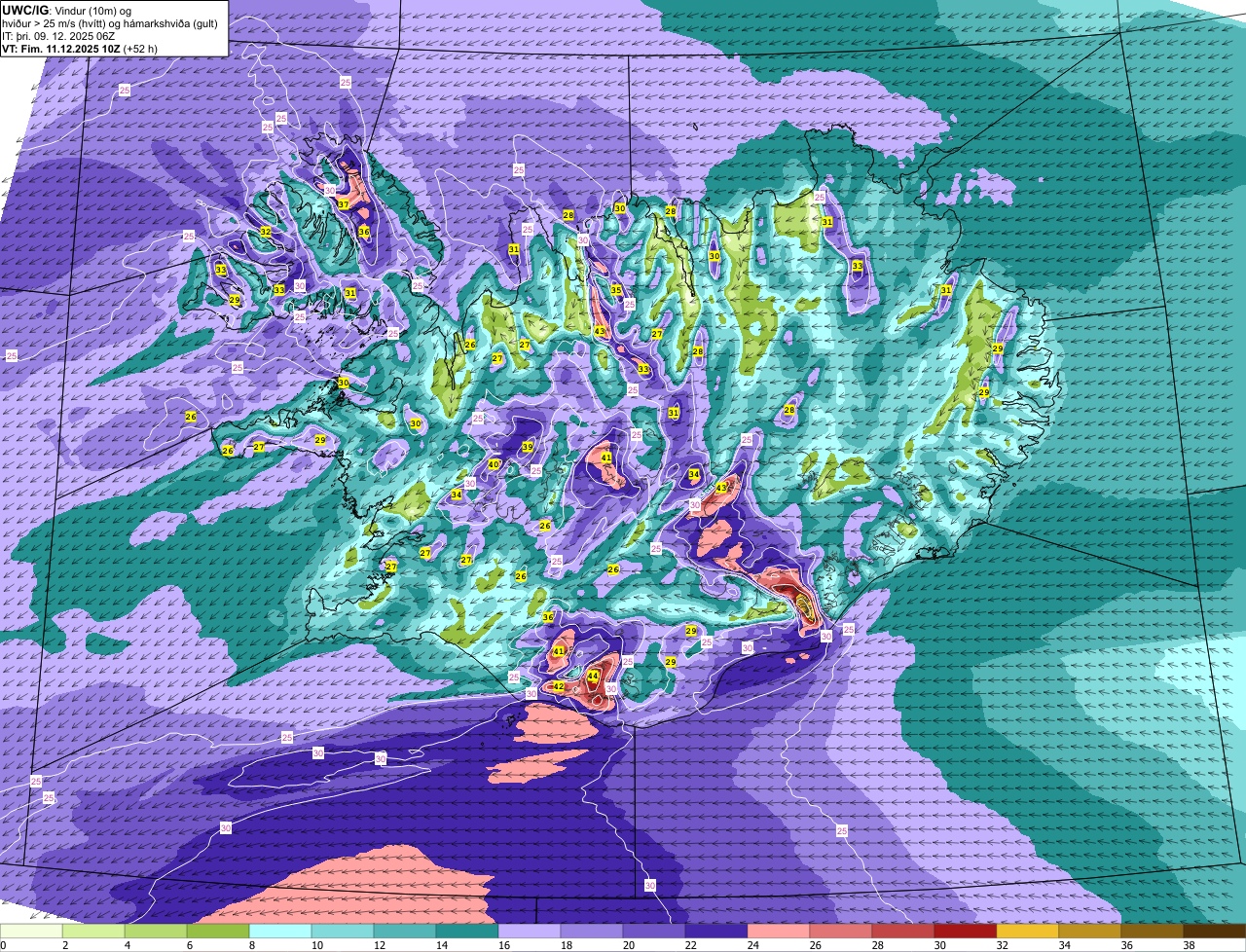Image resolution: width=1246 pixels, height=952 pixels.
Task: Select the light cyan 8–10 m/s legend swatch
Action: pos(280,932)
